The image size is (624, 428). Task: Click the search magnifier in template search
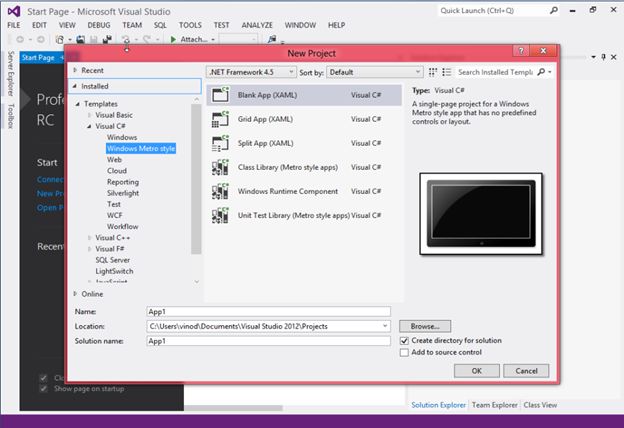point(541,72)
